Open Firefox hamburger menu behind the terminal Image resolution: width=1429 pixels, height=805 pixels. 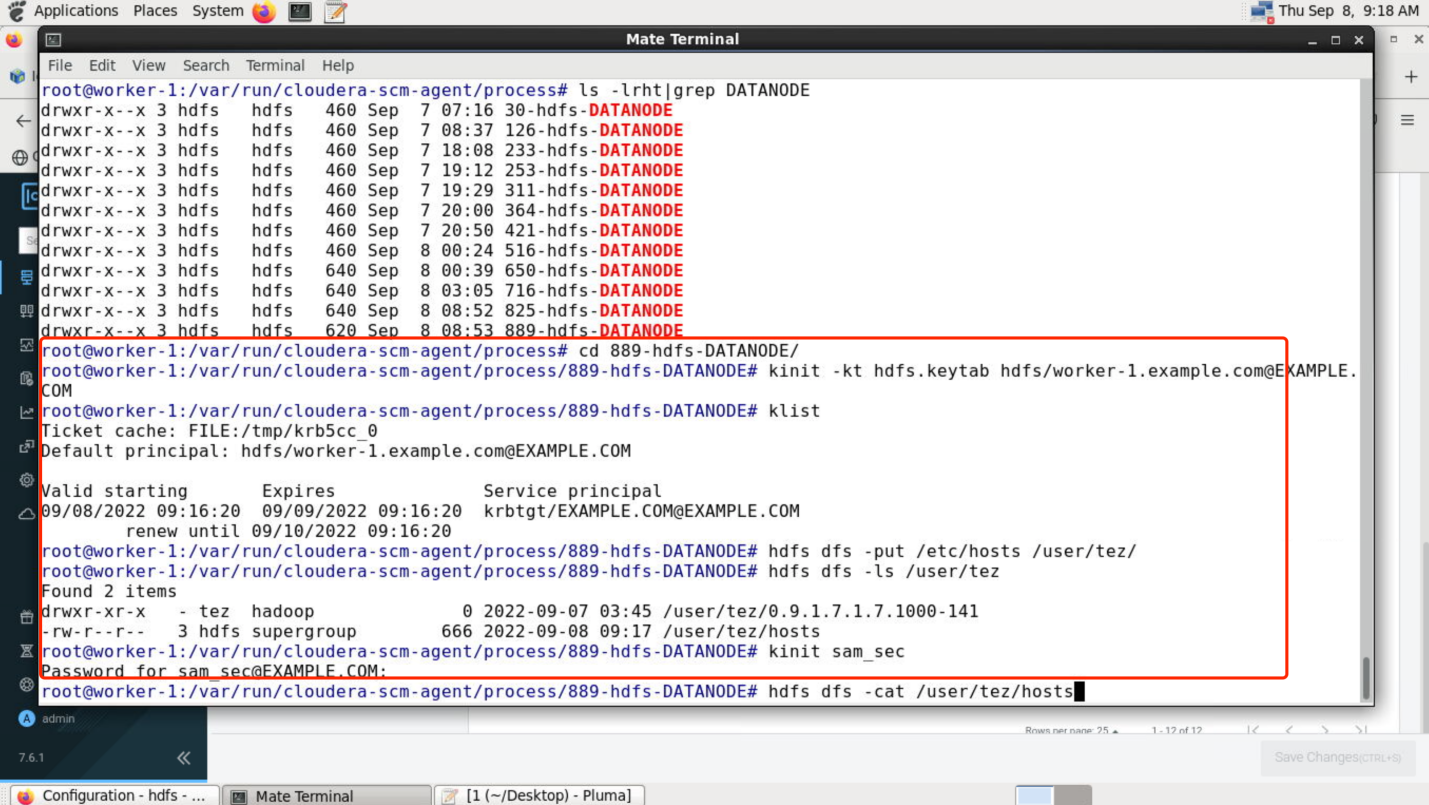[1407, 120]
